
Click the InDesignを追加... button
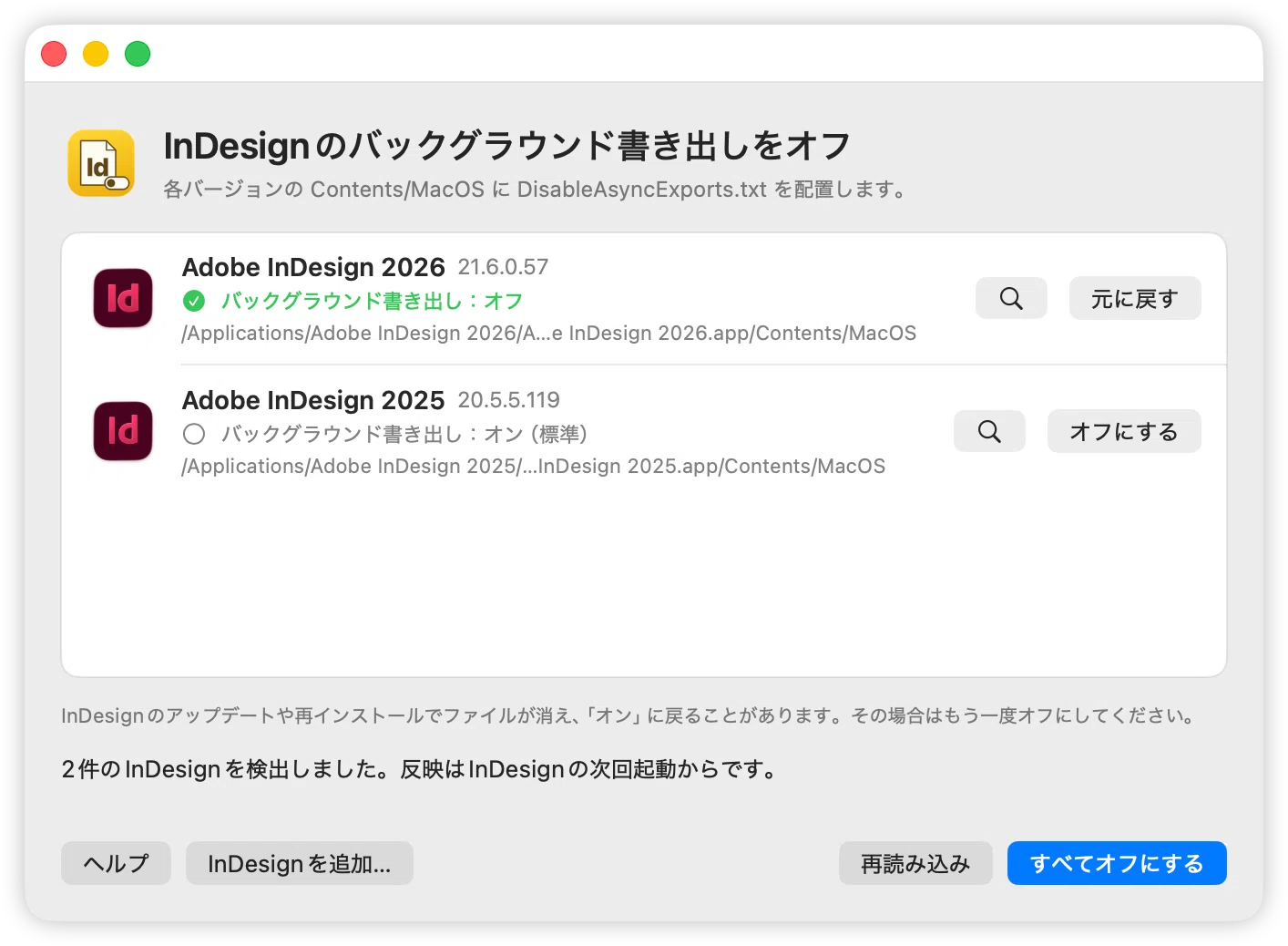click(x=300, y=863)
